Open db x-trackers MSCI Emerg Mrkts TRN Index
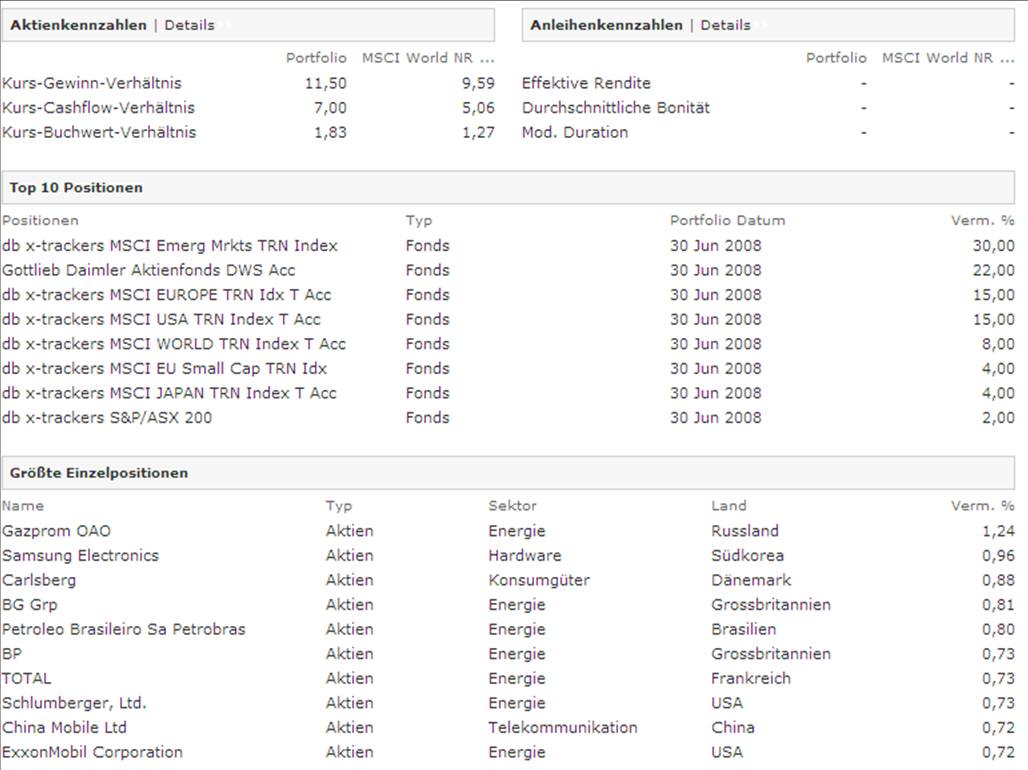 pos(170,246)
